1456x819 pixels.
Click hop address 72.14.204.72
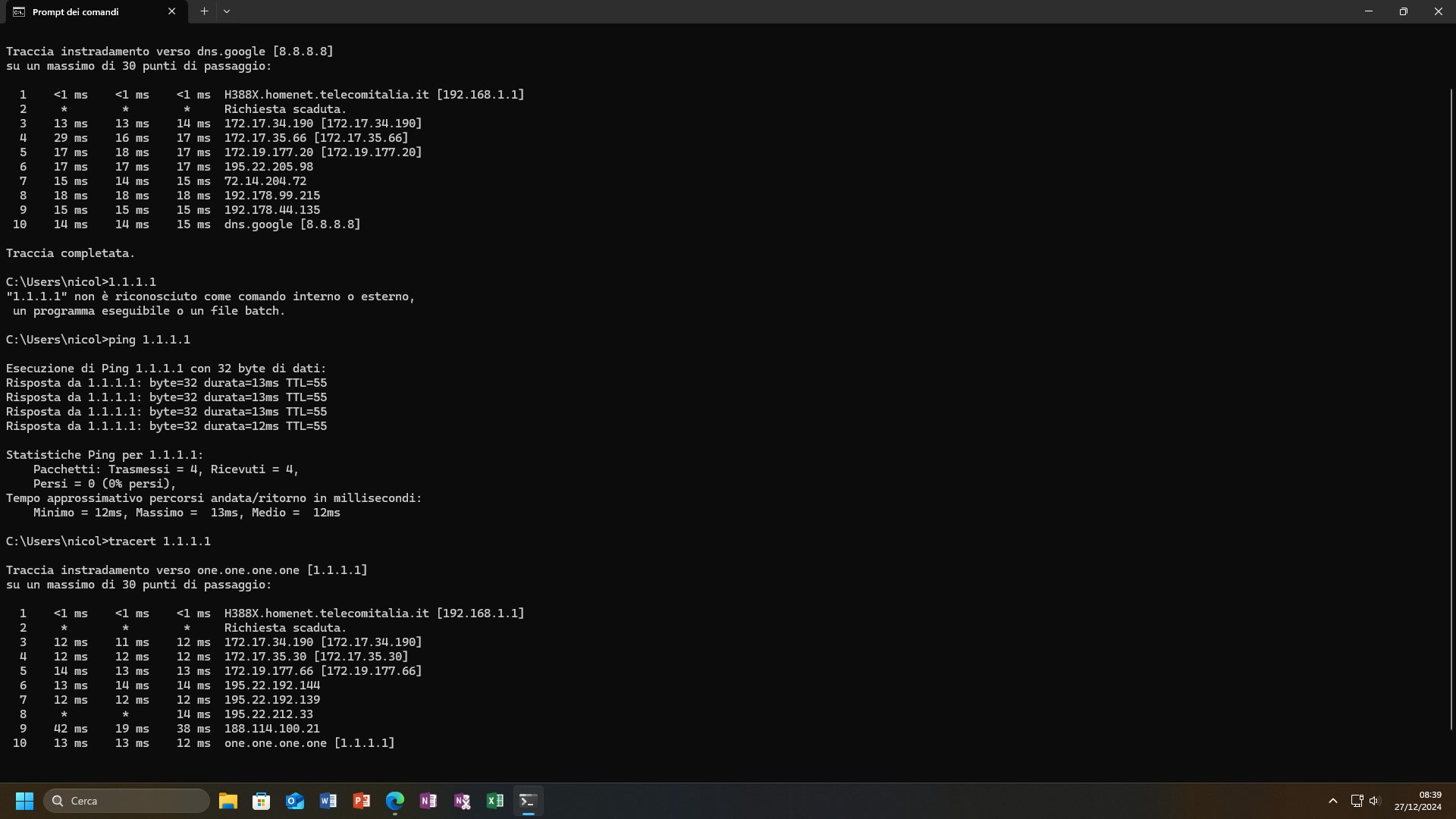tap(265, 181)
